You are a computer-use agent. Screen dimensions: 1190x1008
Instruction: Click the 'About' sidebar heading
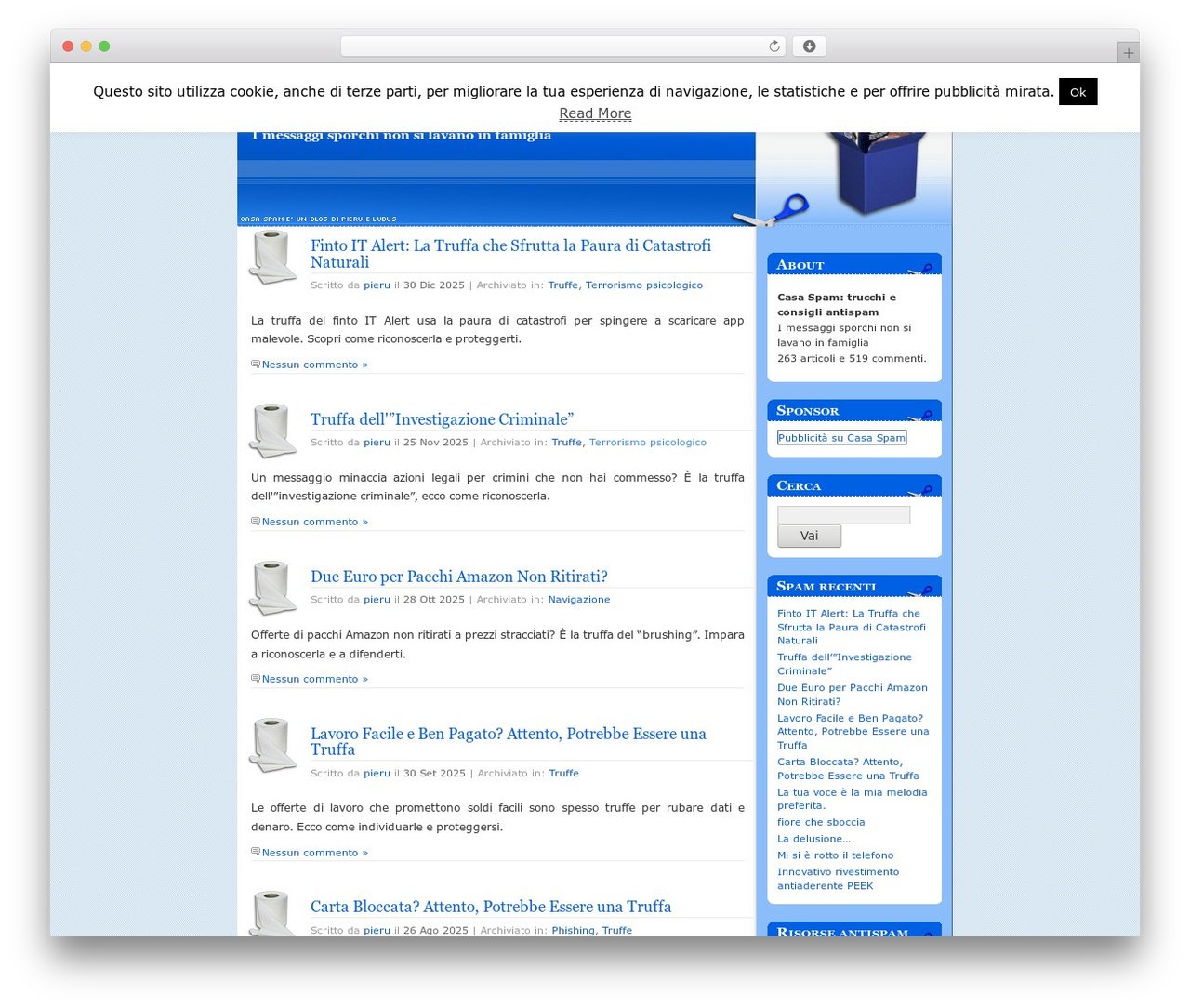(x=800, y=265)
